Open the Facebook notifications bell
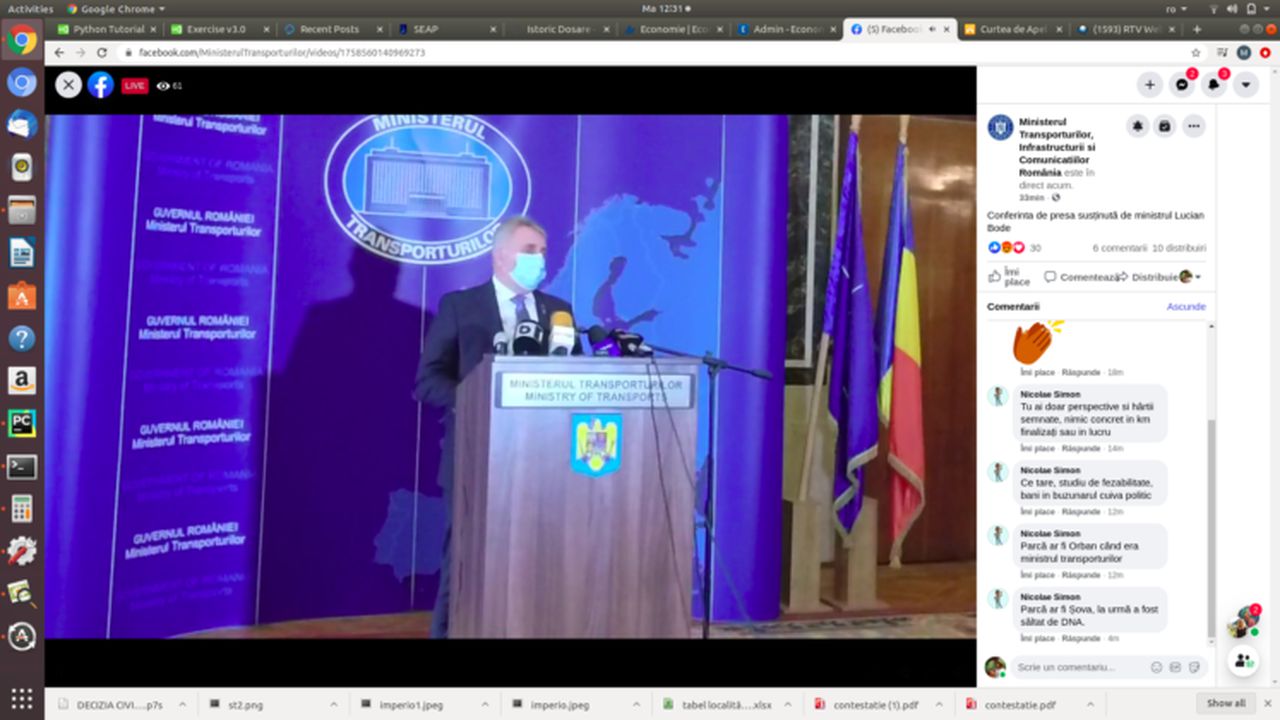This screenshot has height=720, width=1280. [x=1214, y=85]
